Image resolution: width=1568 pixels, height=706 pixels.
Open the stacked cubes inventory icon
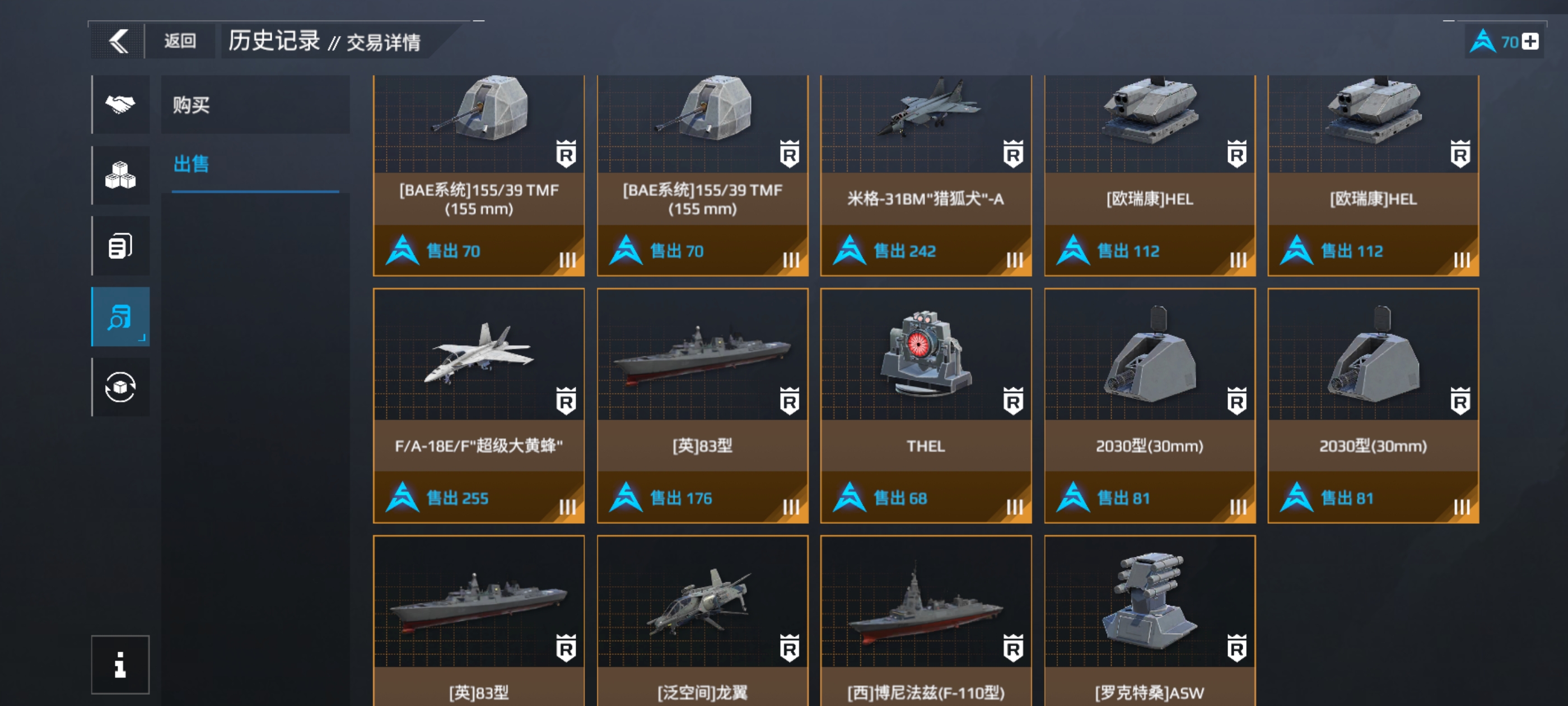[x=120, y=175]
